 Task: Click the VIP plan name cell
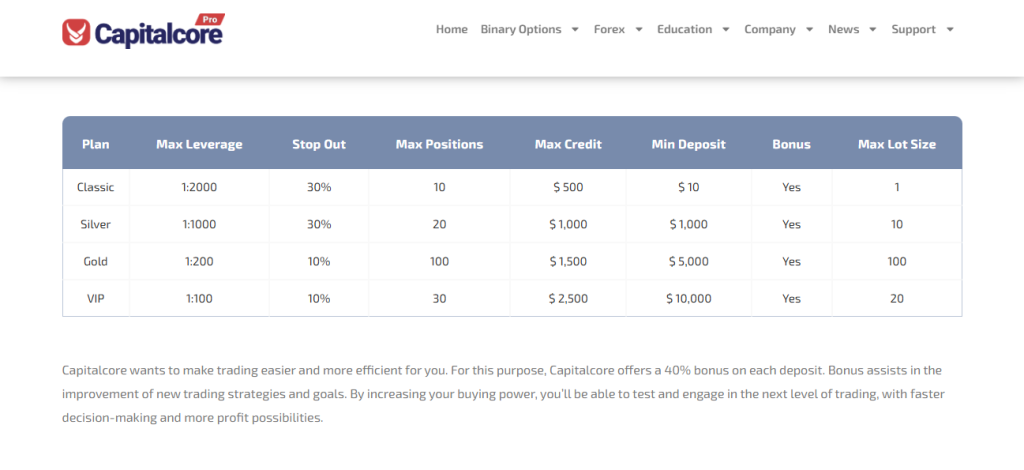[x=96, y=298]
